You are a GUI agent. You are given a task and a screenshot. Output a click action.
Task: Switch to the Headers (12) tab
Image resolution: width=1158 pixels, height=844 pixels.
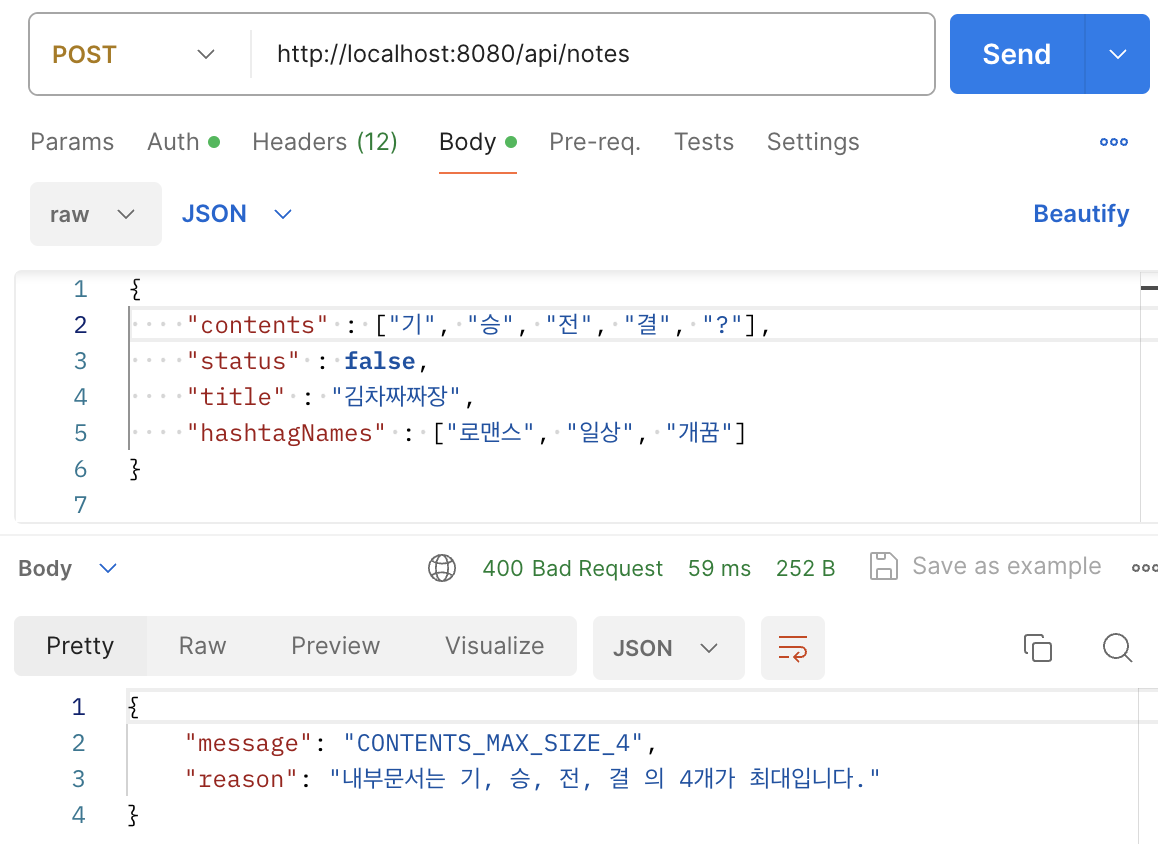[325, 142]
